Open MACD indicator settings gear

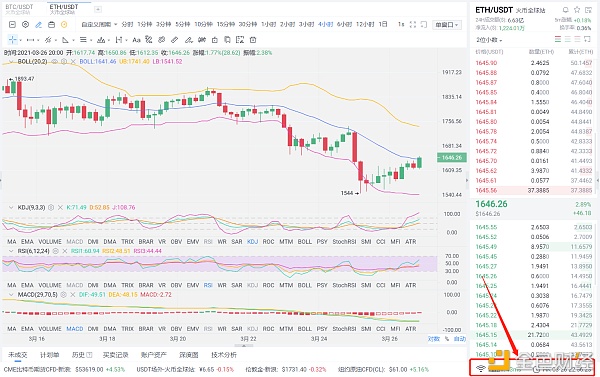63,295
